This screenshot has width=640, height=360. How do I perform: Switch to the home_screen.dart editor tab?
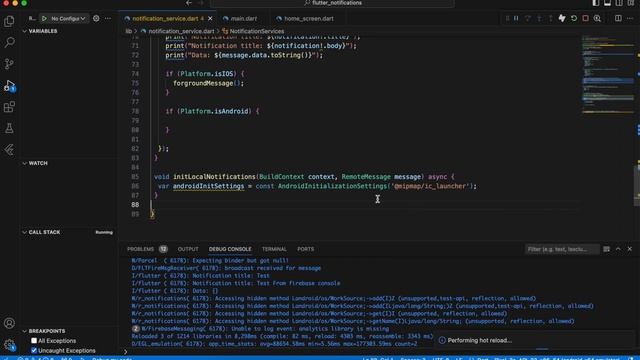point(309,18)
